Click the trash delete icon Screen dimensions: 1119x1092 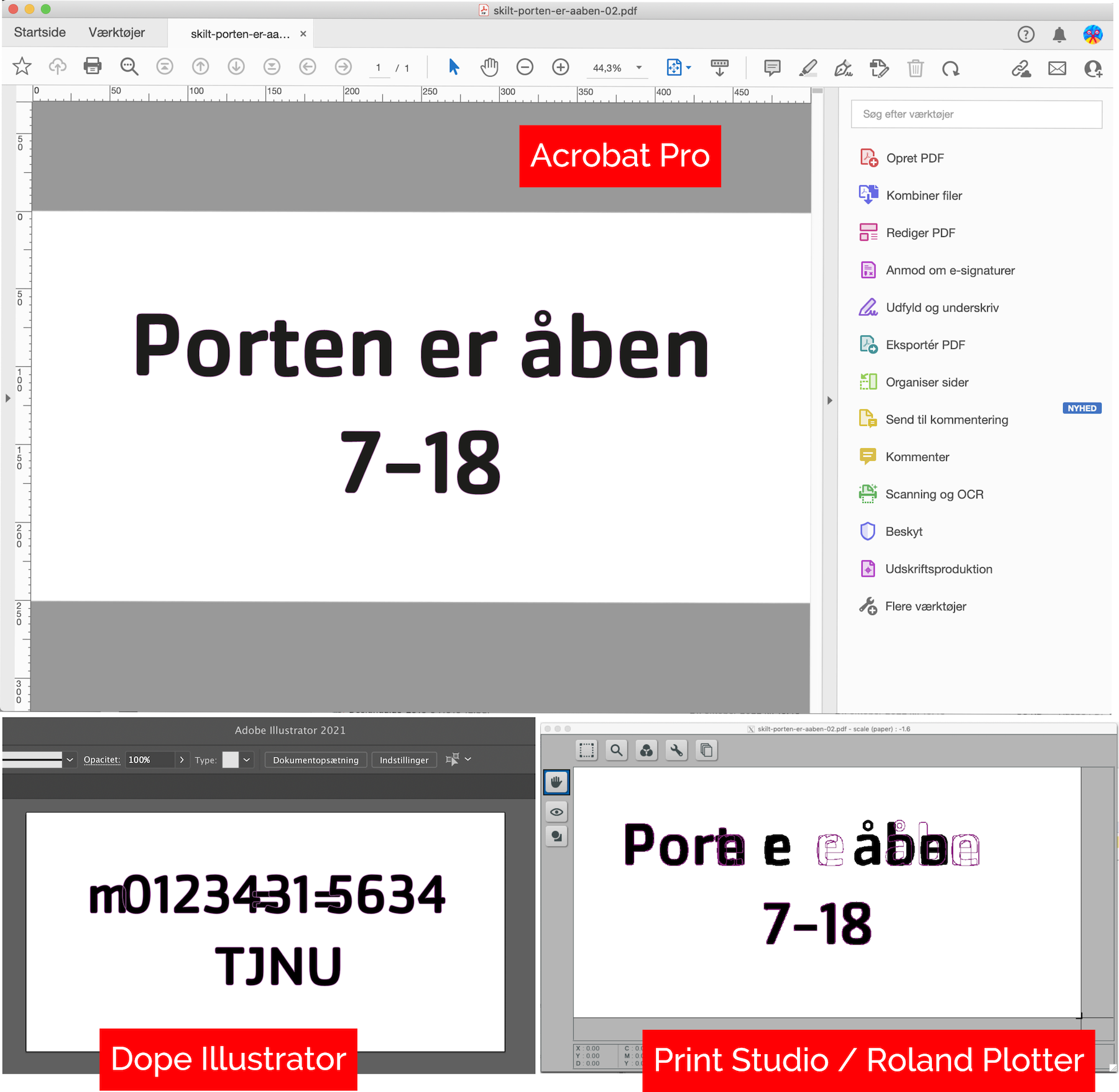pyautogui.click(x=915, y=68)
